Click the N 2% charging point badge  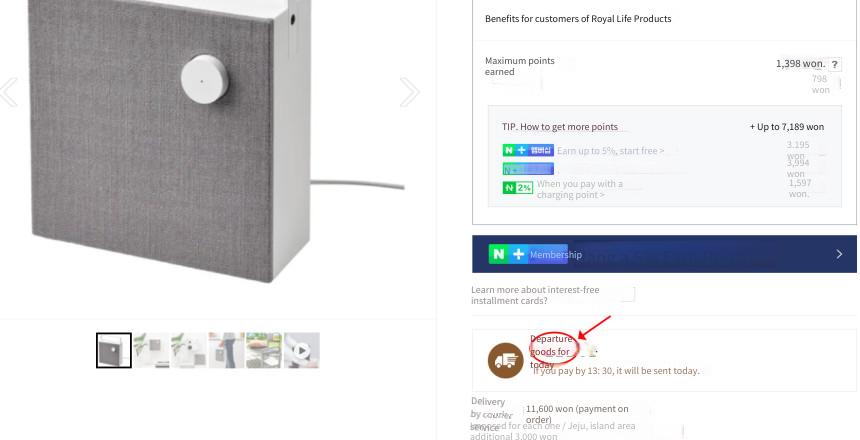(x=517, y=188)
